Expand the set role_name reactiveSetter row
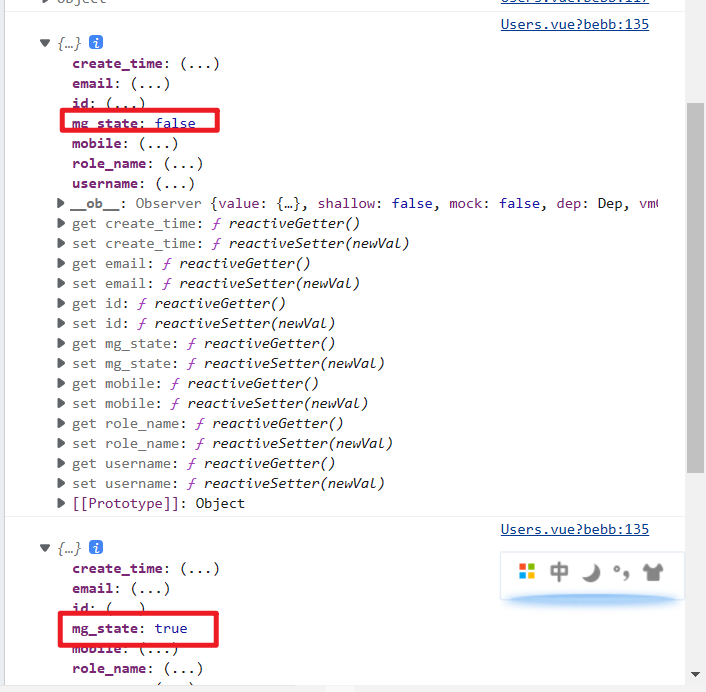Image resolution: width=706 pixels, height=692 pixels. pyautogui.click(x=61, y=443)
